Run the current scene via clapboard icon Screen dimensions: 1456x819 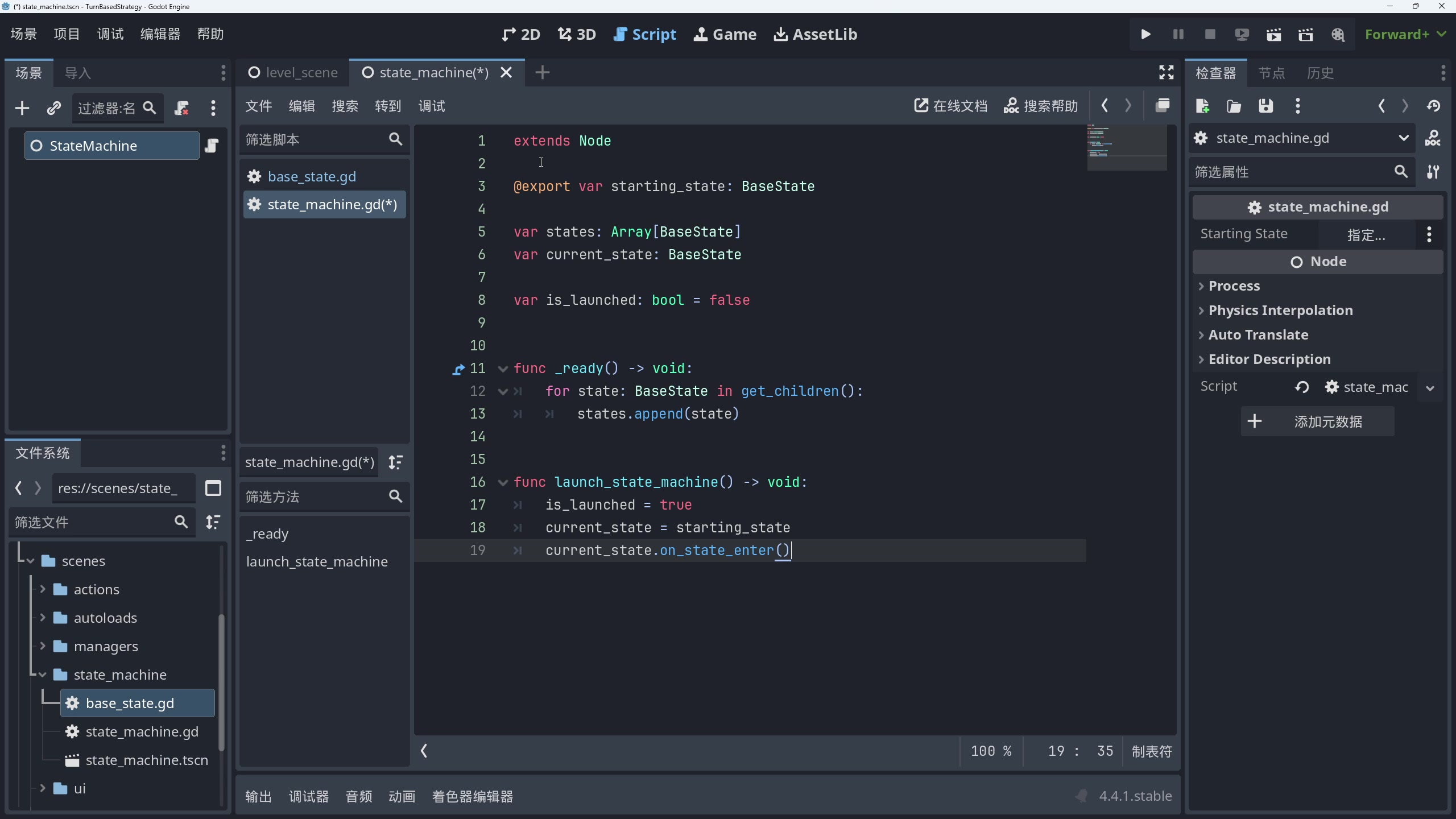pos(1273,34)
